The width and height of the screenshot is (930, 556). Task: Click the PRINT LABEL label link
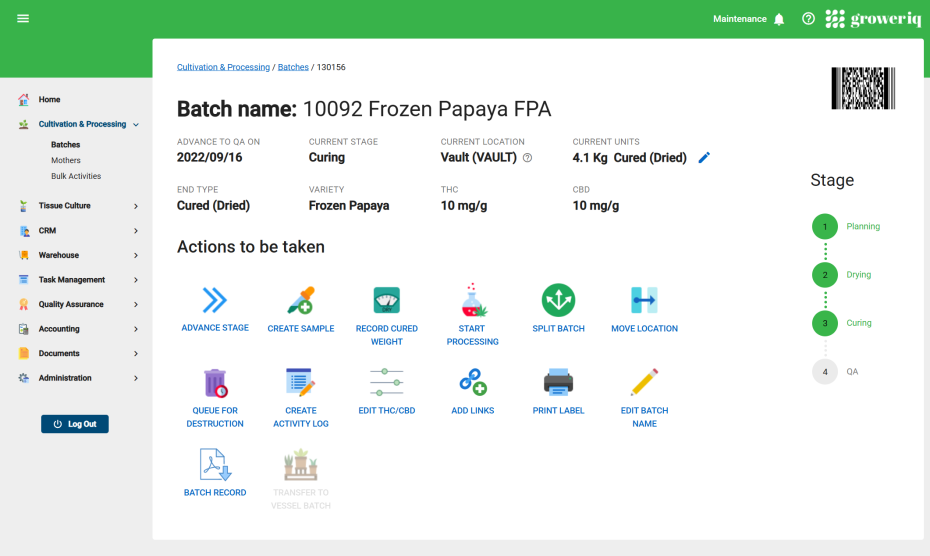coord(558,411)
